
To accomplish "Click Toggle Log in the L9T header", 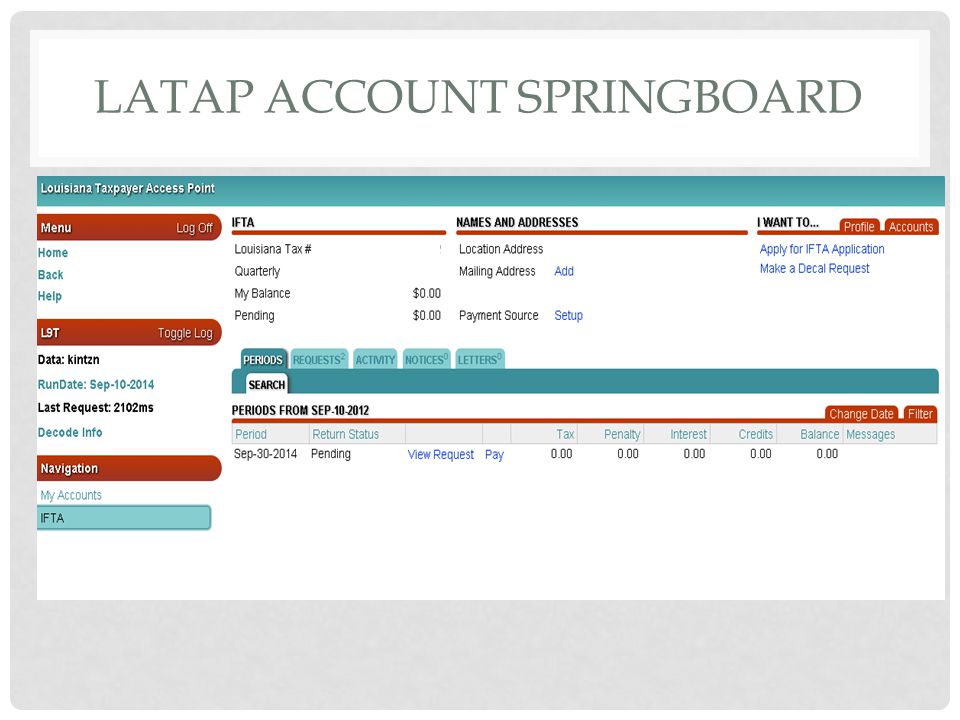I will [185, 333].
